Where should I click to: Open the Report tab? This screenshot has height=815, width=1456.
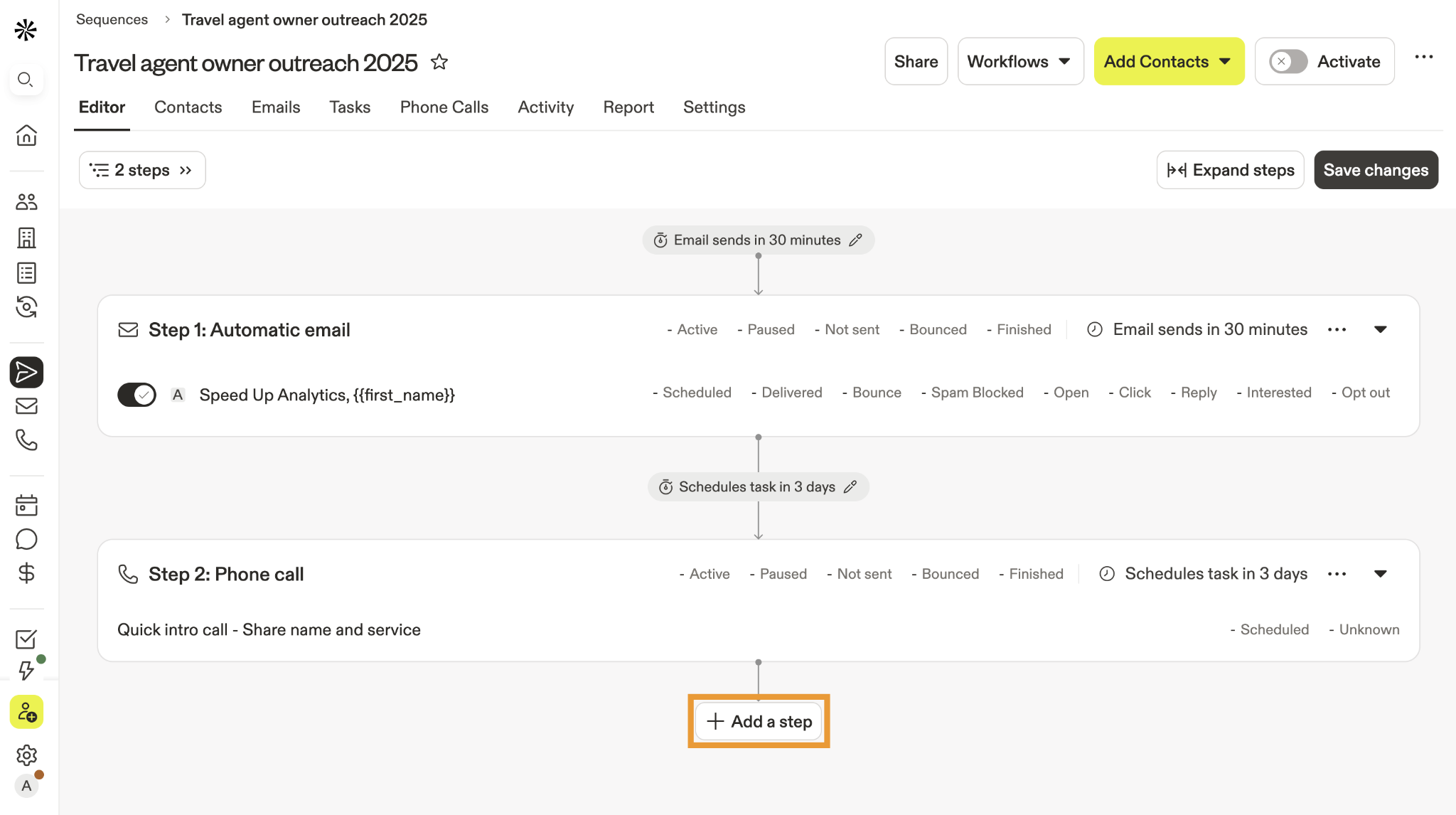tap(628, 107)
